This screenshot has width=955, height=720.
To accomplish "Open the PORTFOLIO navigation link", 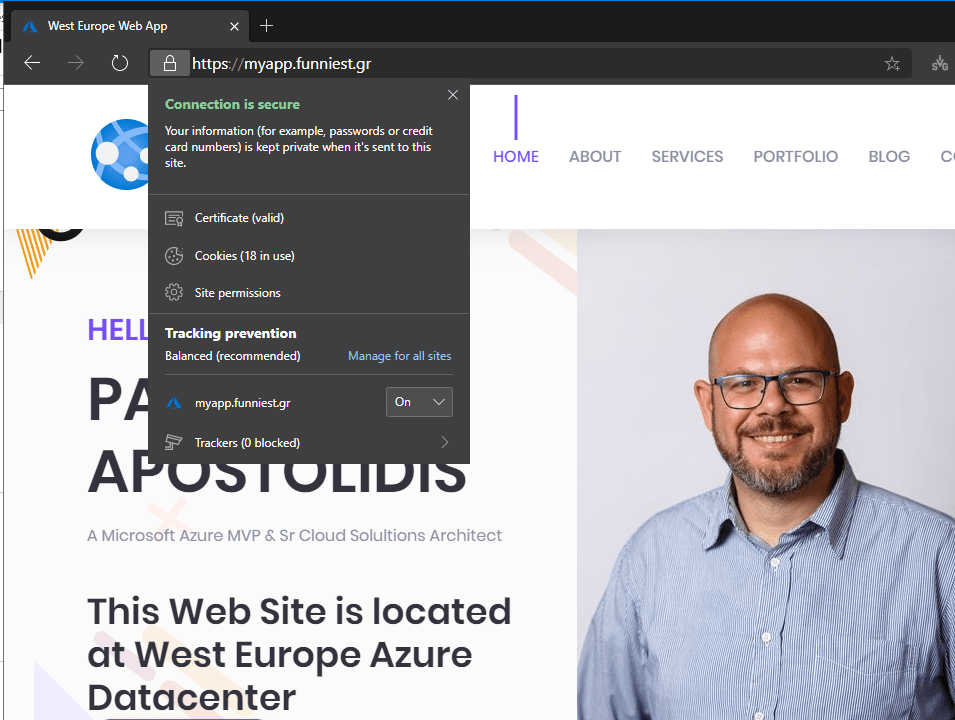I will [795, 157].
